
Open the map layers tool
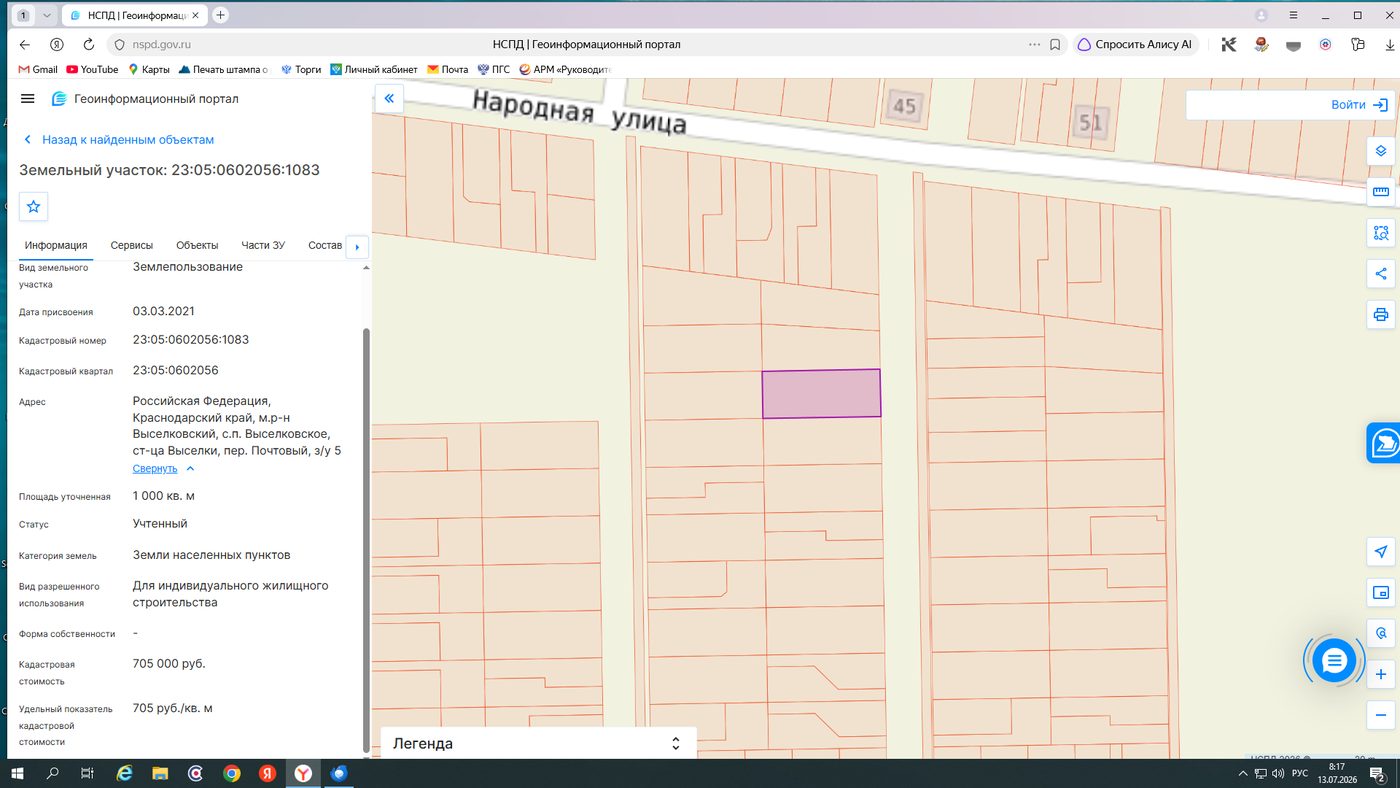click(x=1381, y=151)
